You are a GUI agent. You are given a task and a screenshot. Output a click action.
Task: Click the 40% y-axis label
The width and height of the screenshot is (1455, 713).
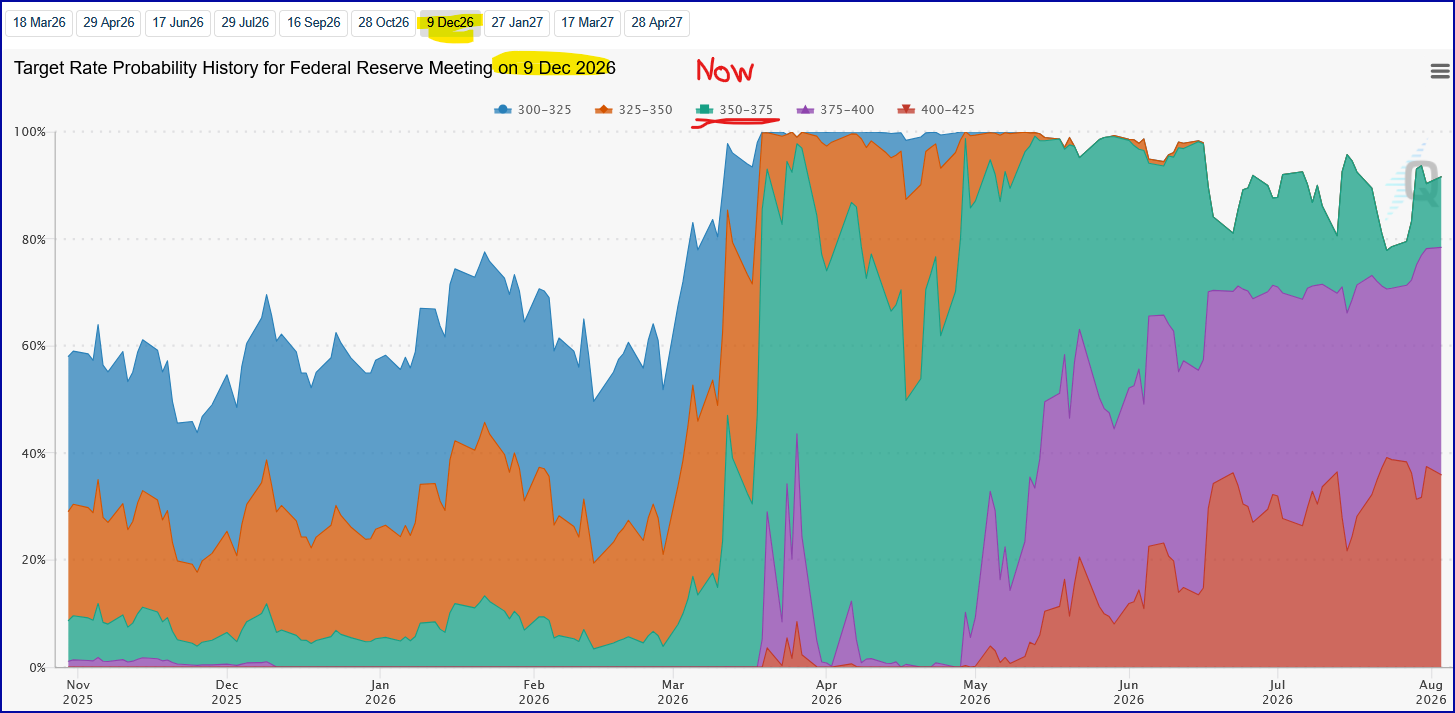[33, 453]
